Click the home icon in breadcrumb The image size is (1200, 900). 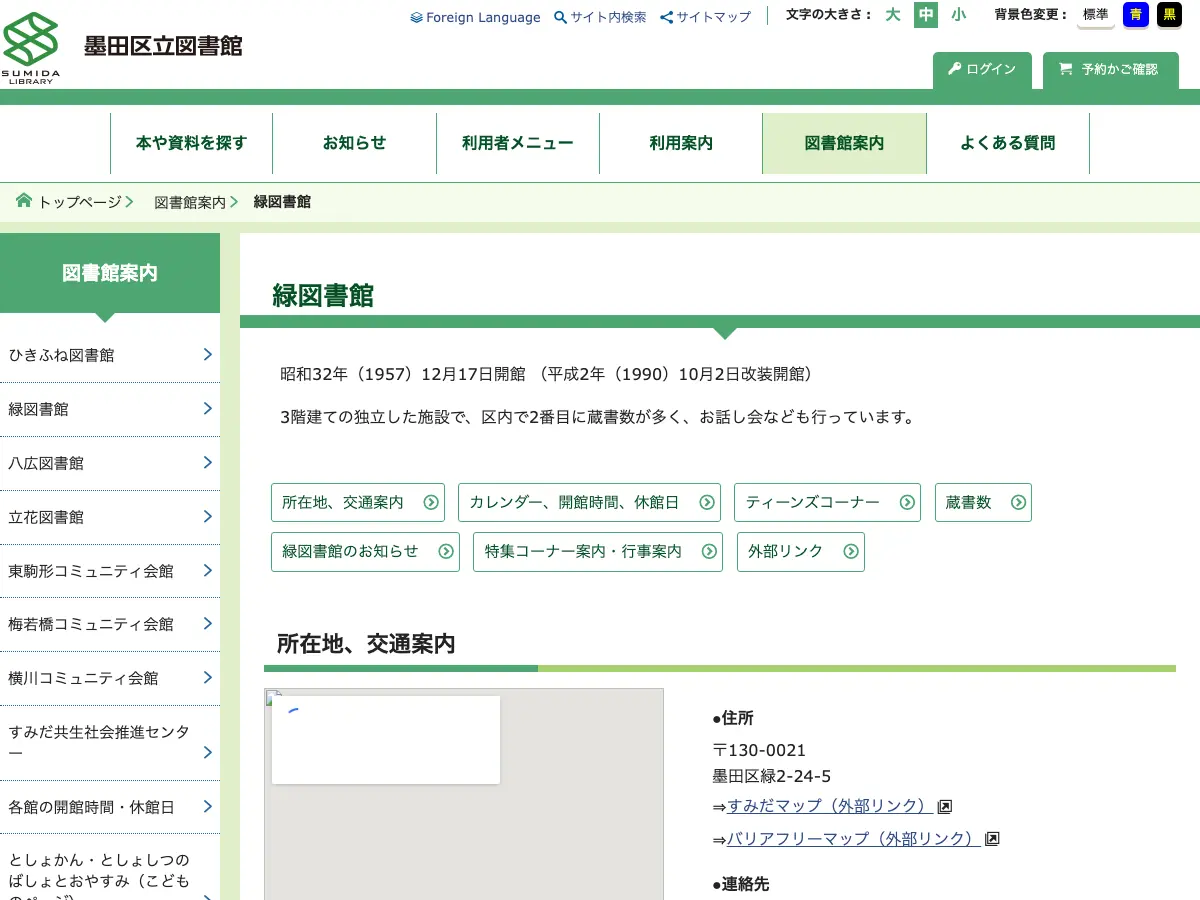(24, 200)
